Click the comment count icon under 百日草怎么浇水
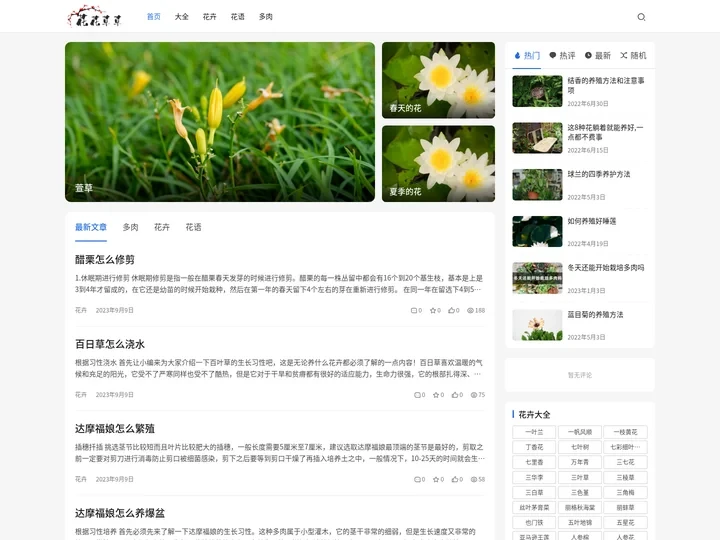 point(417,395)
